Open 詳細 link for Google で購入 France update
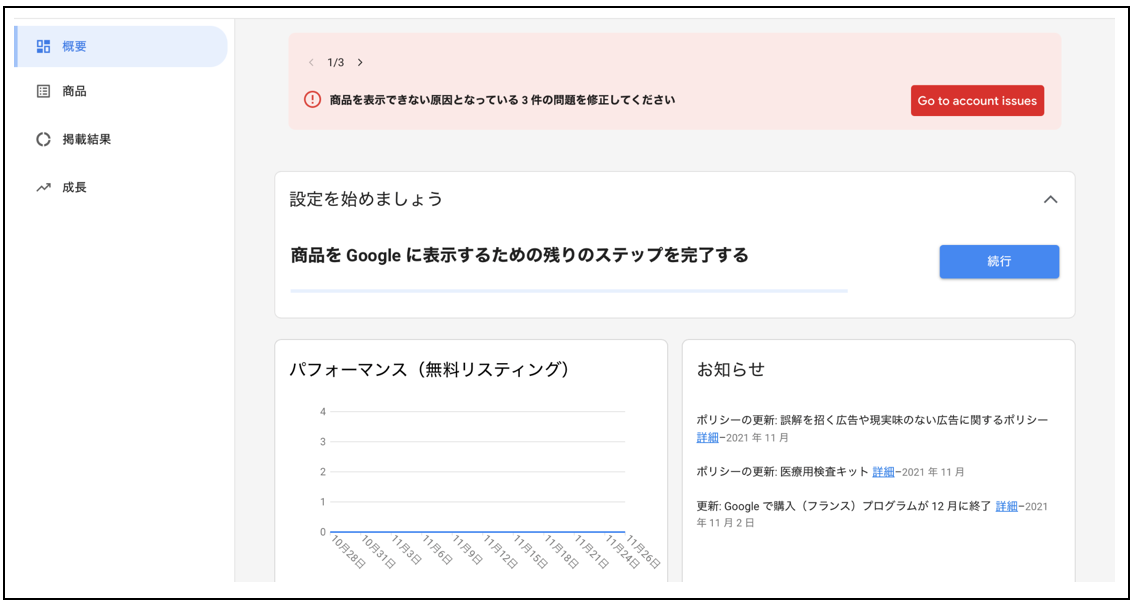 point(1006,506)
